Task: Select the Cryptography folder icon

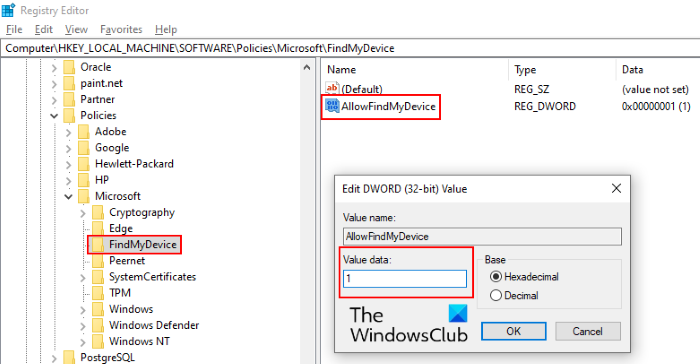Action: [x=98, y=212]
